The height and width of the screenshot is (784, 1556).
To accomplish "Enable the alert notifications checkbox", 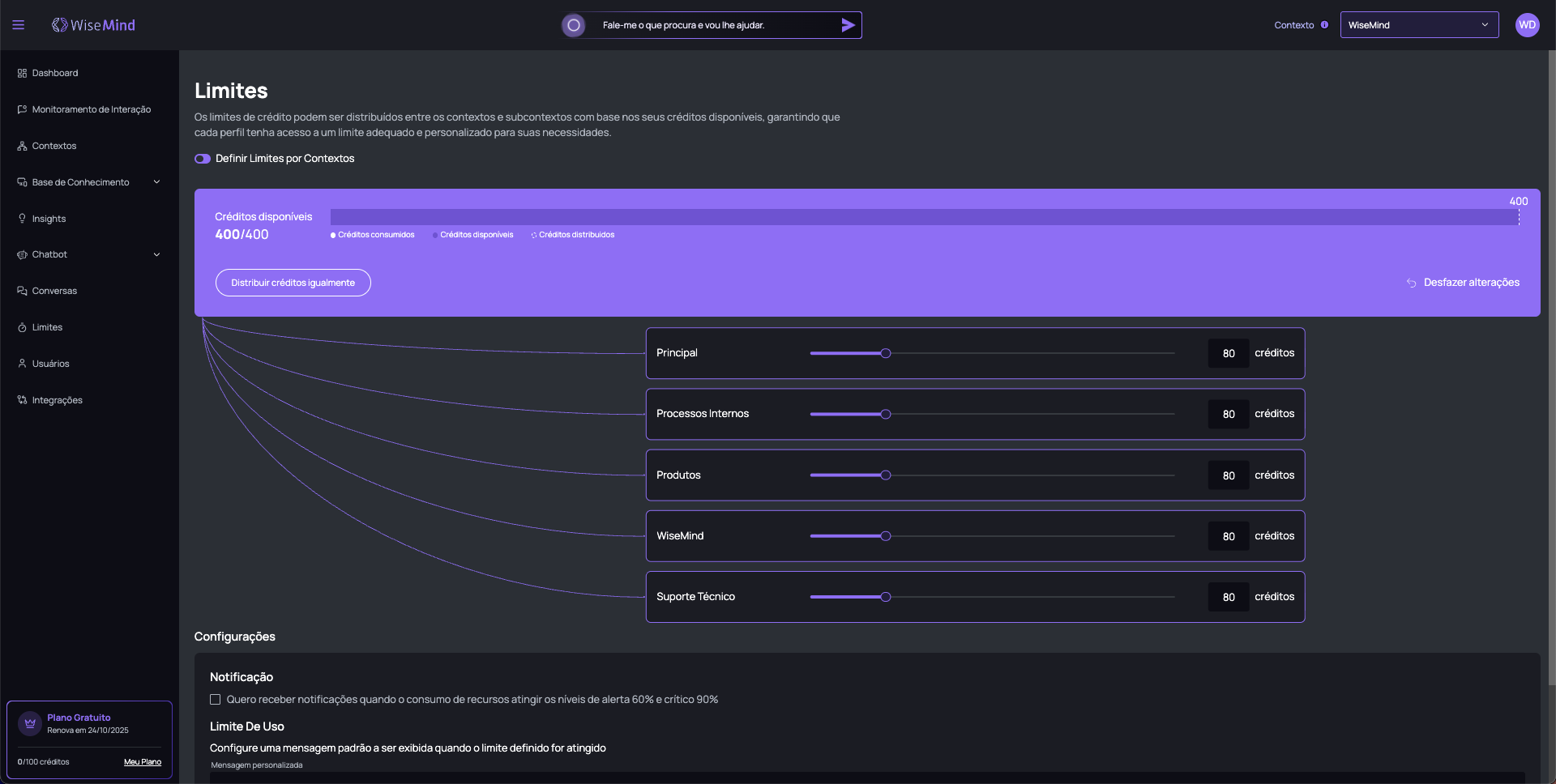I will pos(215,700).
